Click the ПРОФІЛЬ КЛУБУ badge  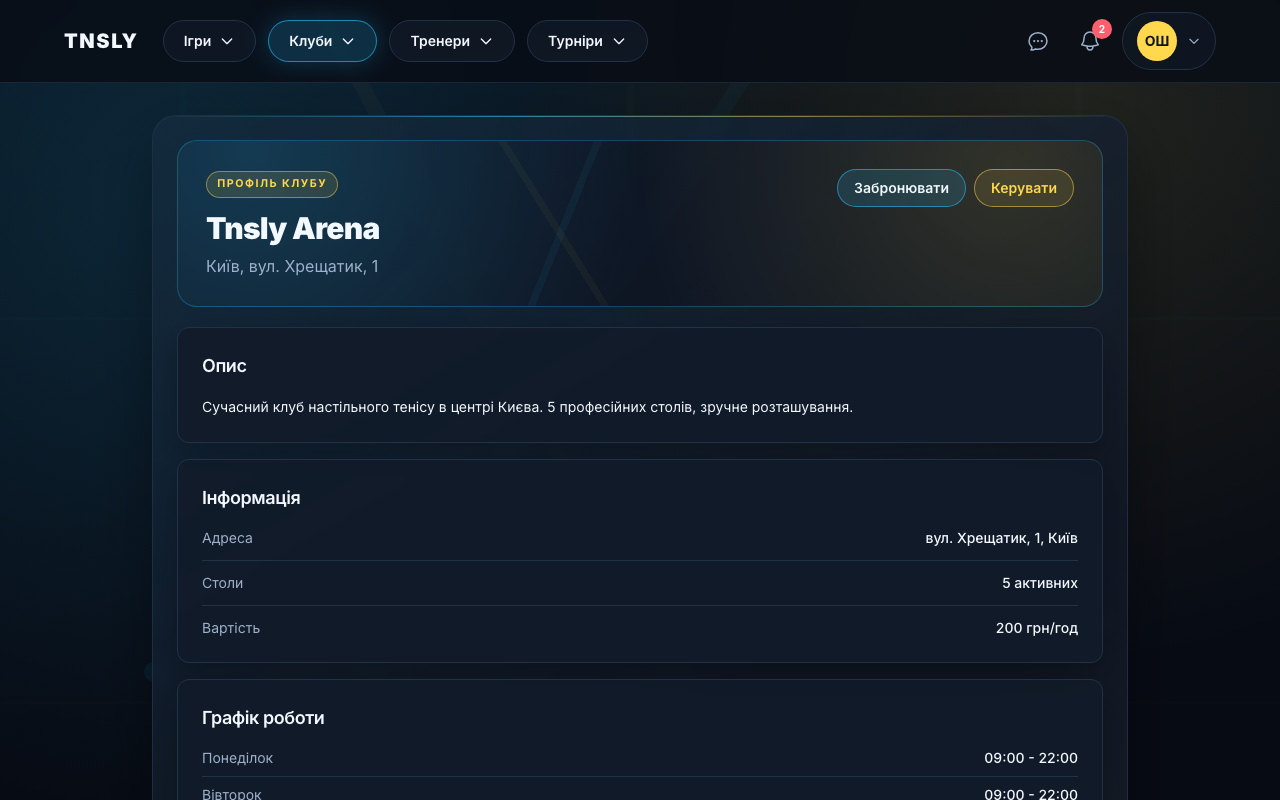272,184
